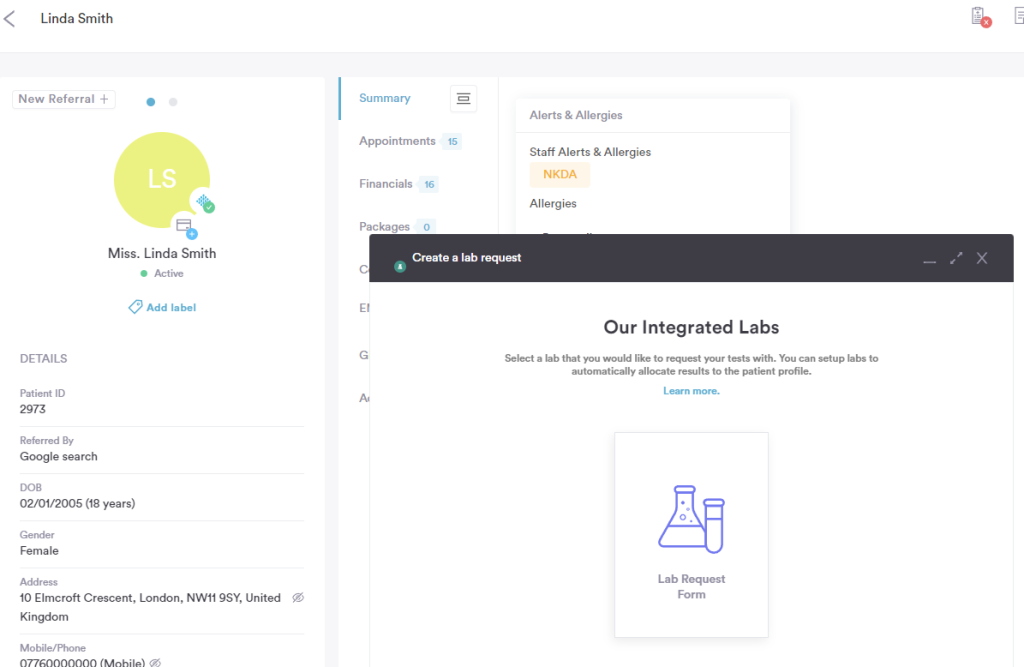Open the clipboard icon with red badge
The height and width of the screenshot is (667, 1024).
click(979, 17)
